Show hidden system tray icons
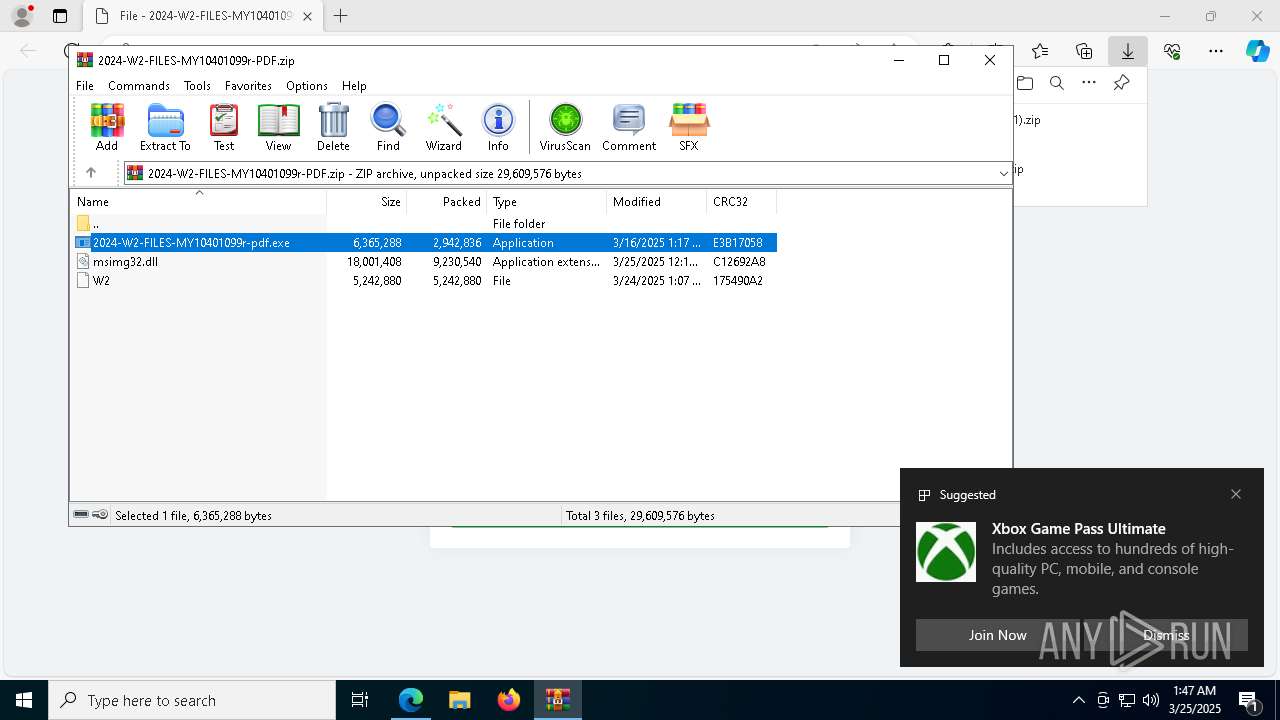The width and height of the screenshot is (1280, 720). pos(1078,700)
